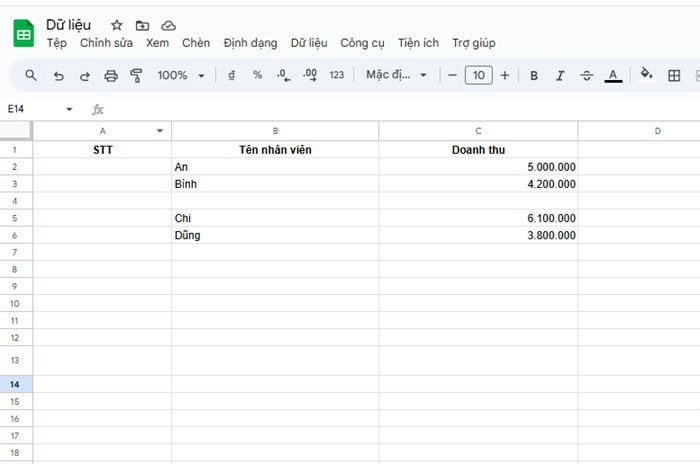Click the move to folder icon
Viewport: 700px width, 464px height.
coord(143,25)
